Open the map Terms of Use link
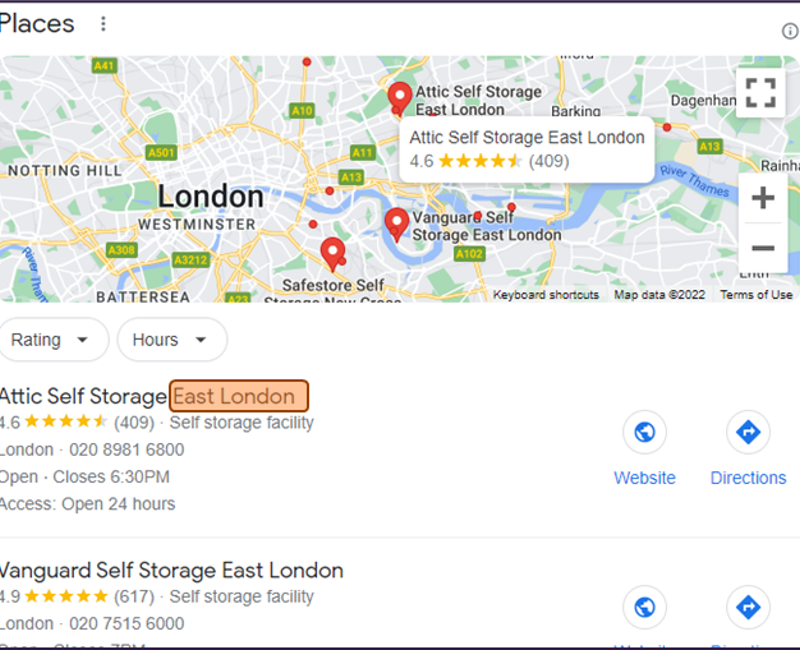This screenshot has width=800, height=650. [x=756, y=295]
